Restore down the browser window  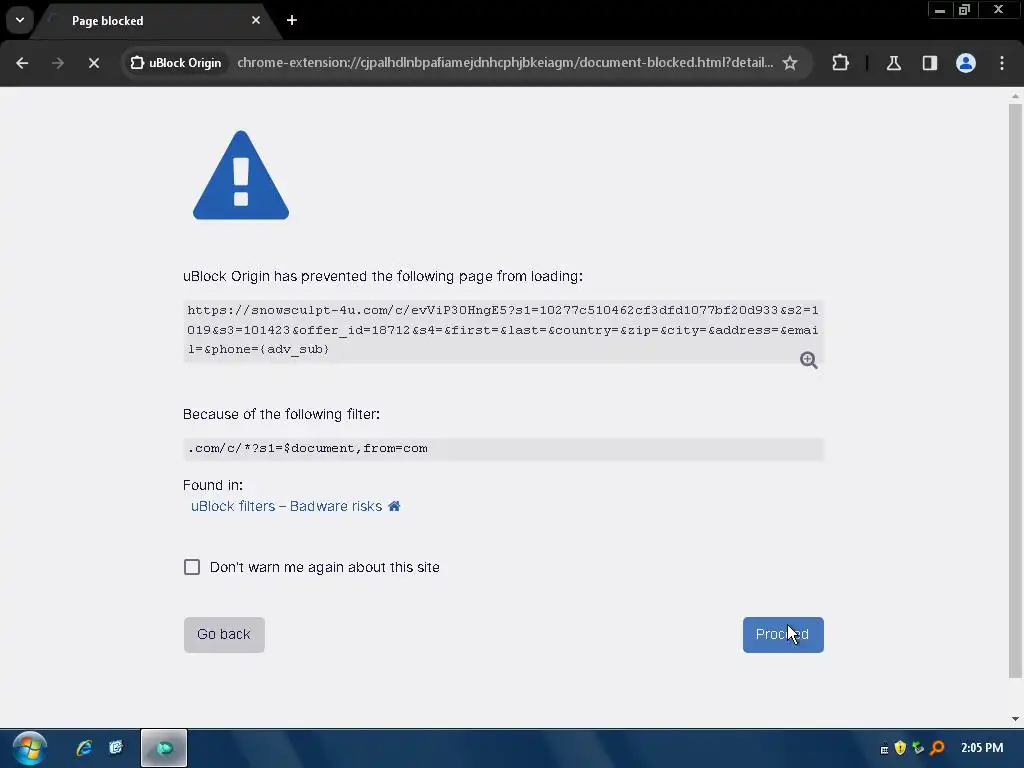[x=965, y=10]
